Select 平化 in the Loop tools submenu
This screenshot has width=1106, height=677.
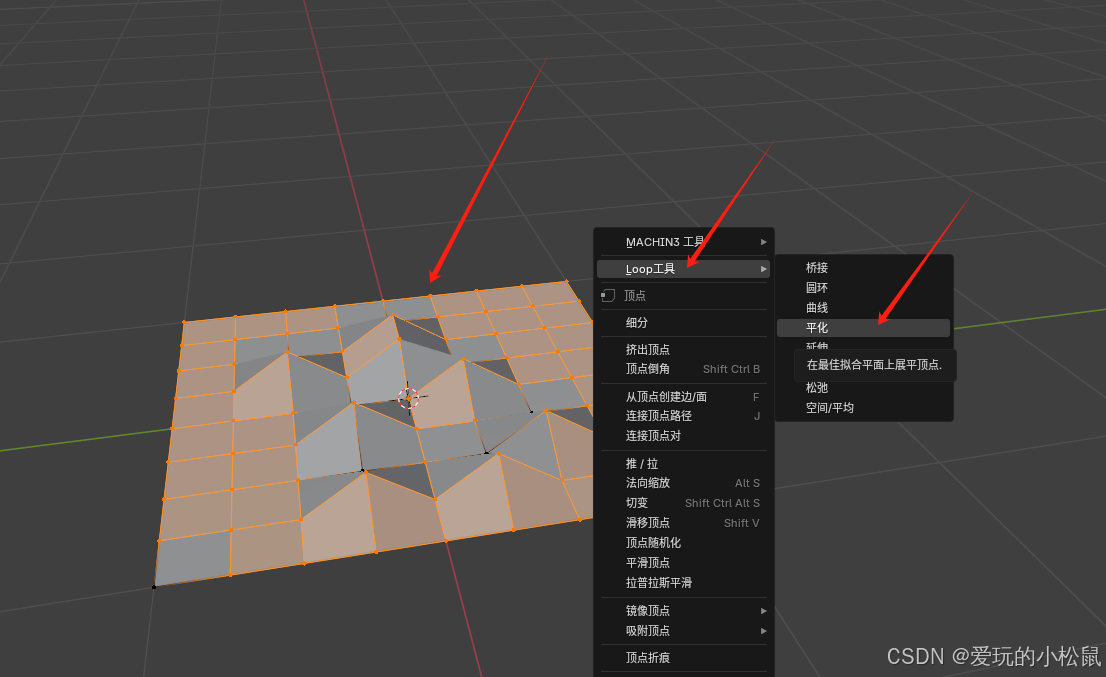[863, 328]
